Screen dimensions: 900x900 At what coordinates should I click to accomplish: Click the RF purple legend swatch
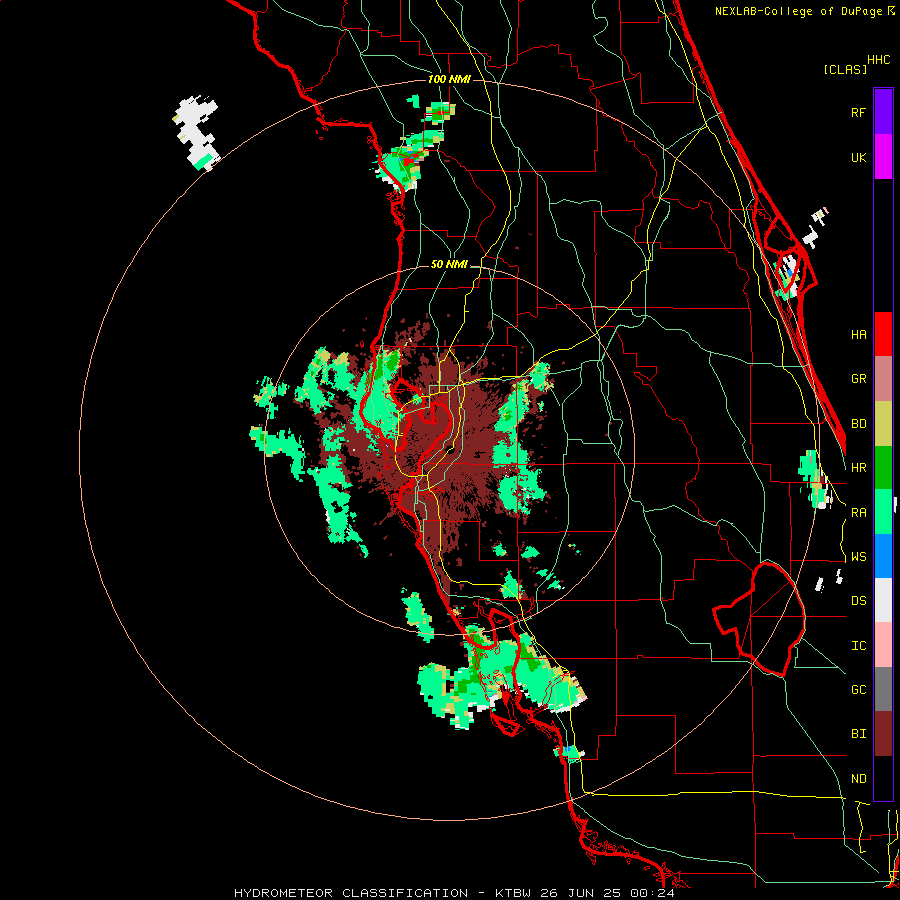click(x=883, y=112)
